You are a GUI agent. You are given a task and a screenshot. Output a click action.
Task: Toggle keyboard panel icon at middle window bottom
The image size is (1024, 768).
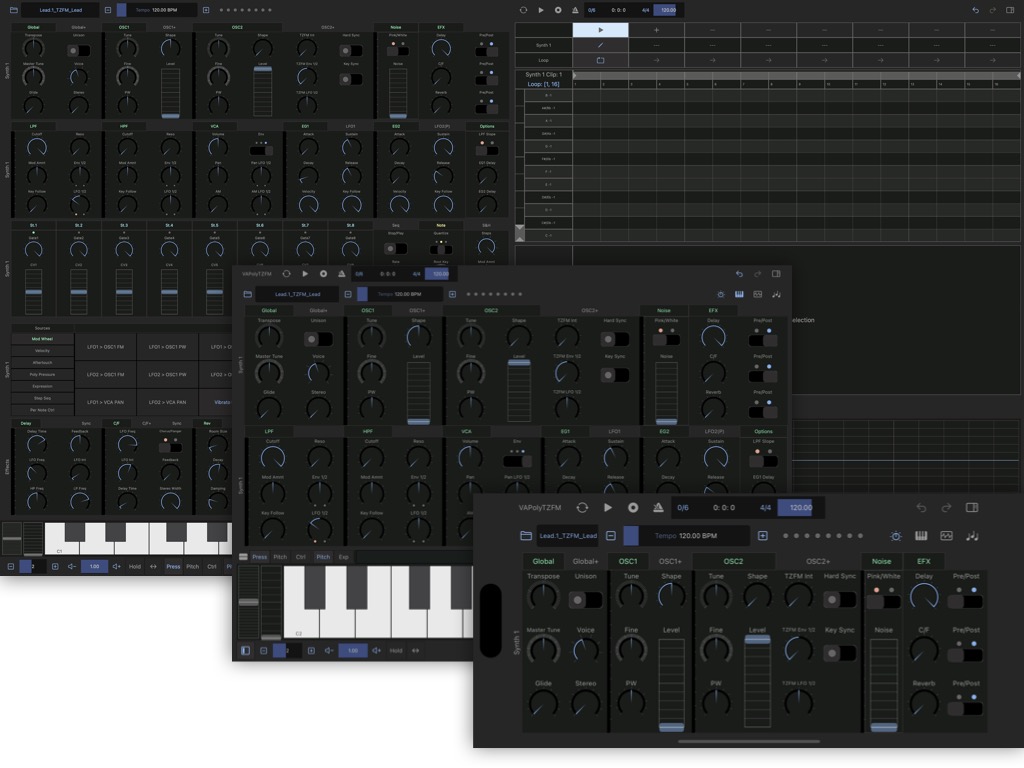pos(246,650)
